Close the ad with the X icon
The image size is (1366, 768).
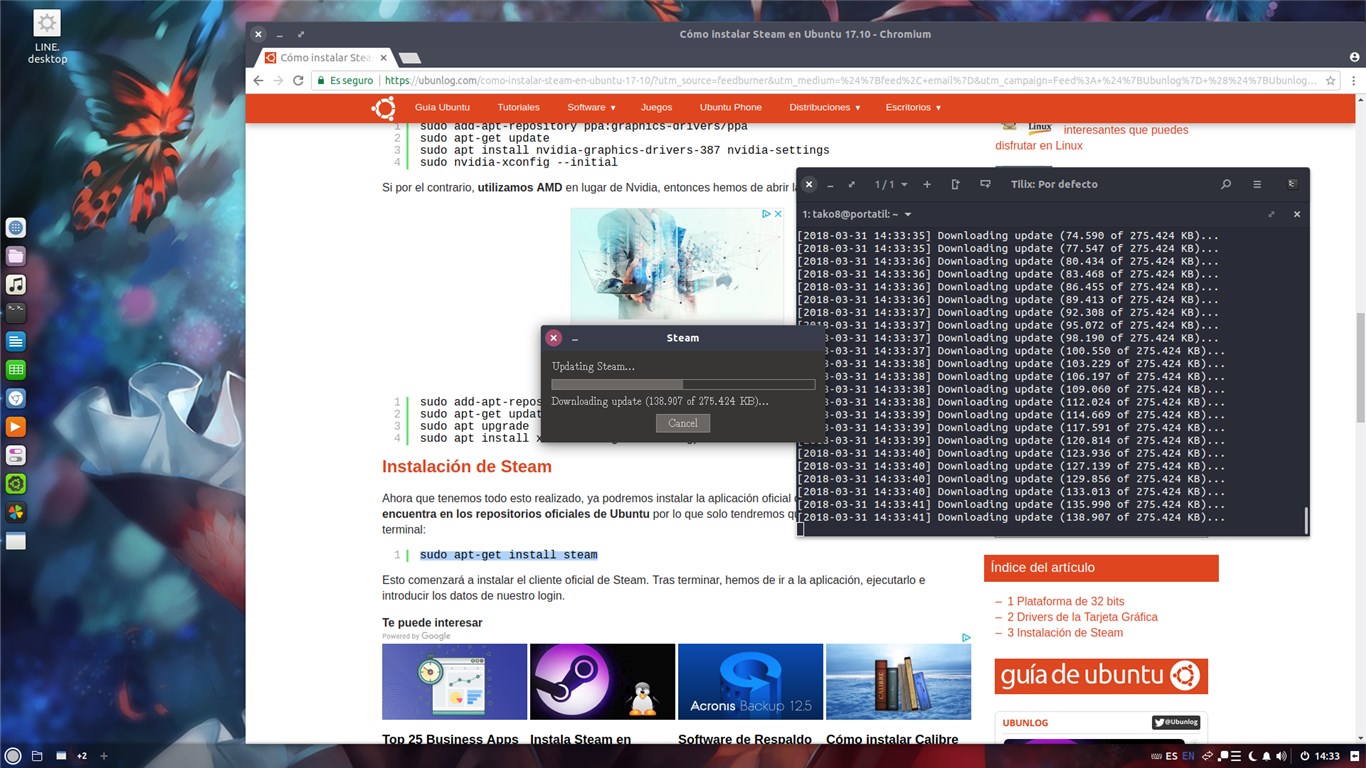coord(777,214)
